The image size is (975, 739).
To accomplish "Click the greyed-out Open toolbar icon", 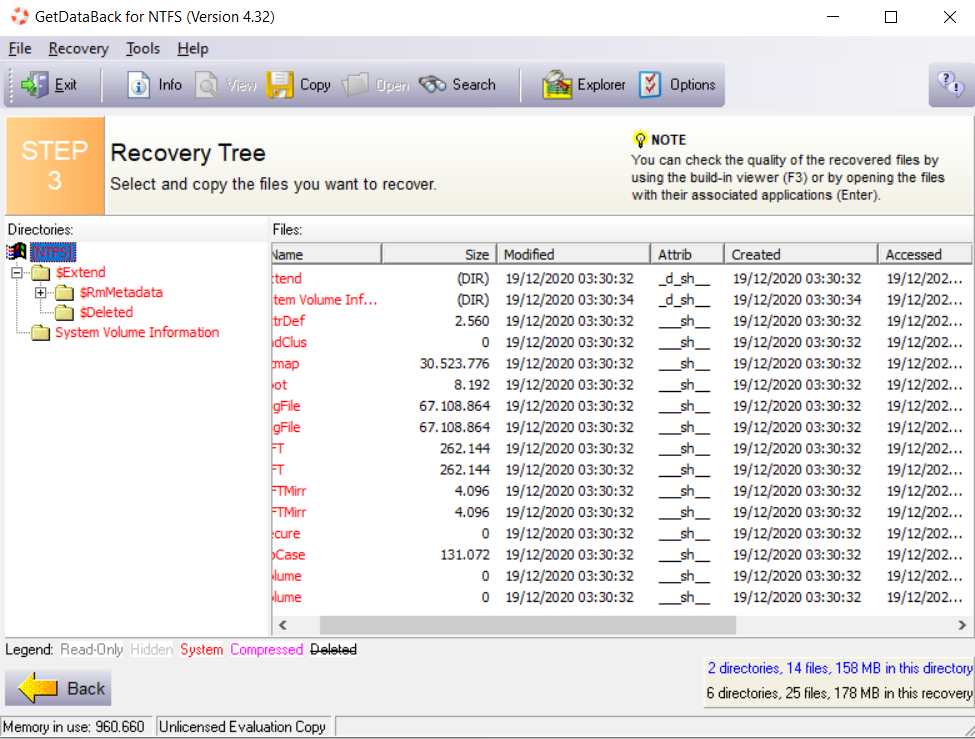I will point(356,85).
